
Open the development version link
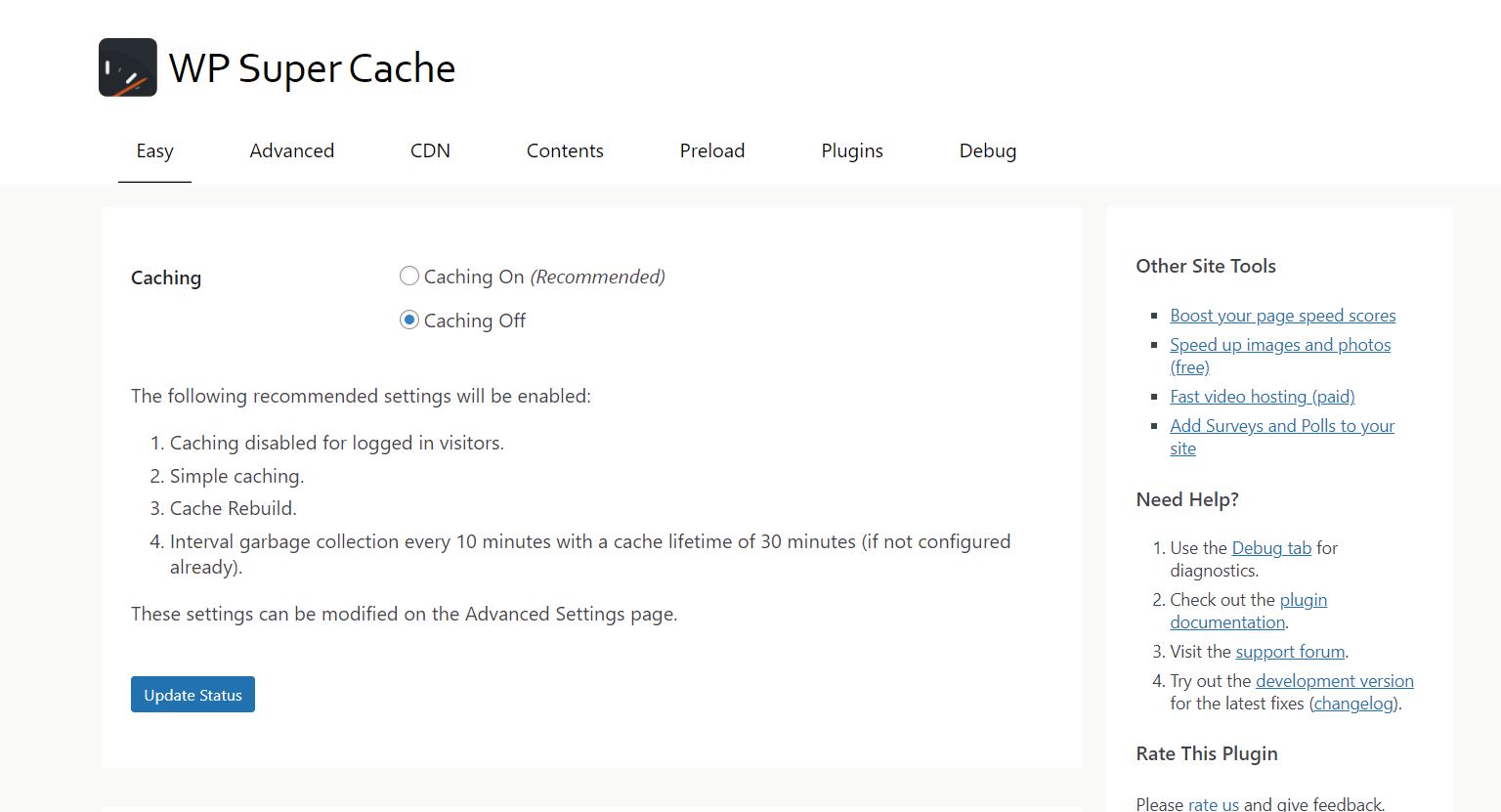coord(1334,681)
